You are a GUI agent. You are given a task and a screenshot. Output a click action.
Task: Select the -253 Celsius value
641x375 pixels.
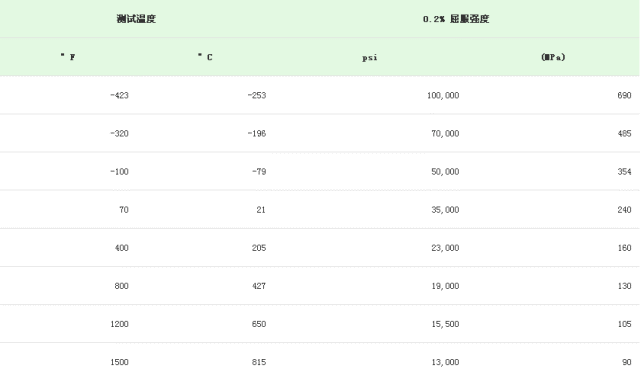coord(257,95)
